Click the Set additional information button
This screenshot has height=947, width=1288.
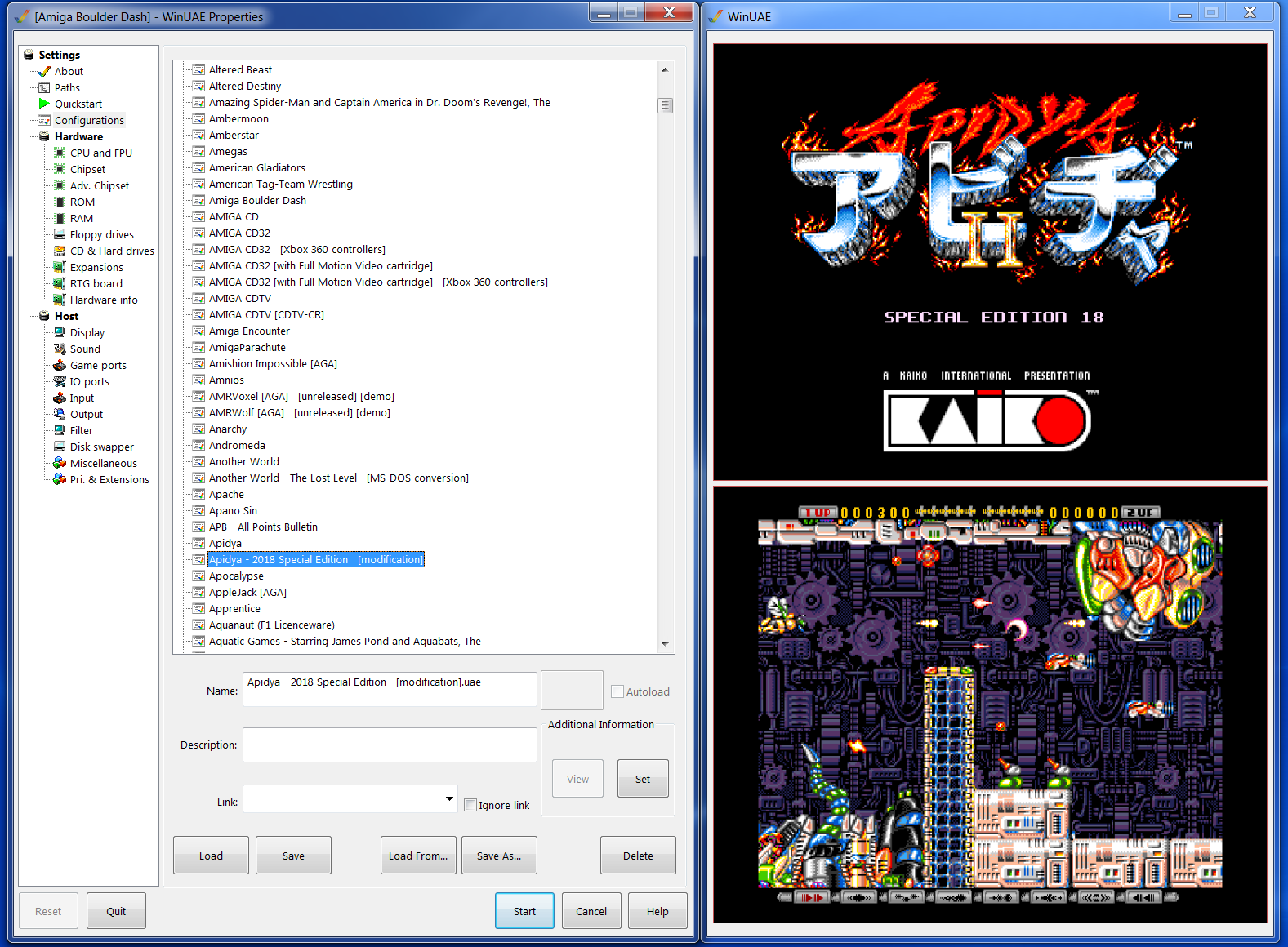point(643,779)
